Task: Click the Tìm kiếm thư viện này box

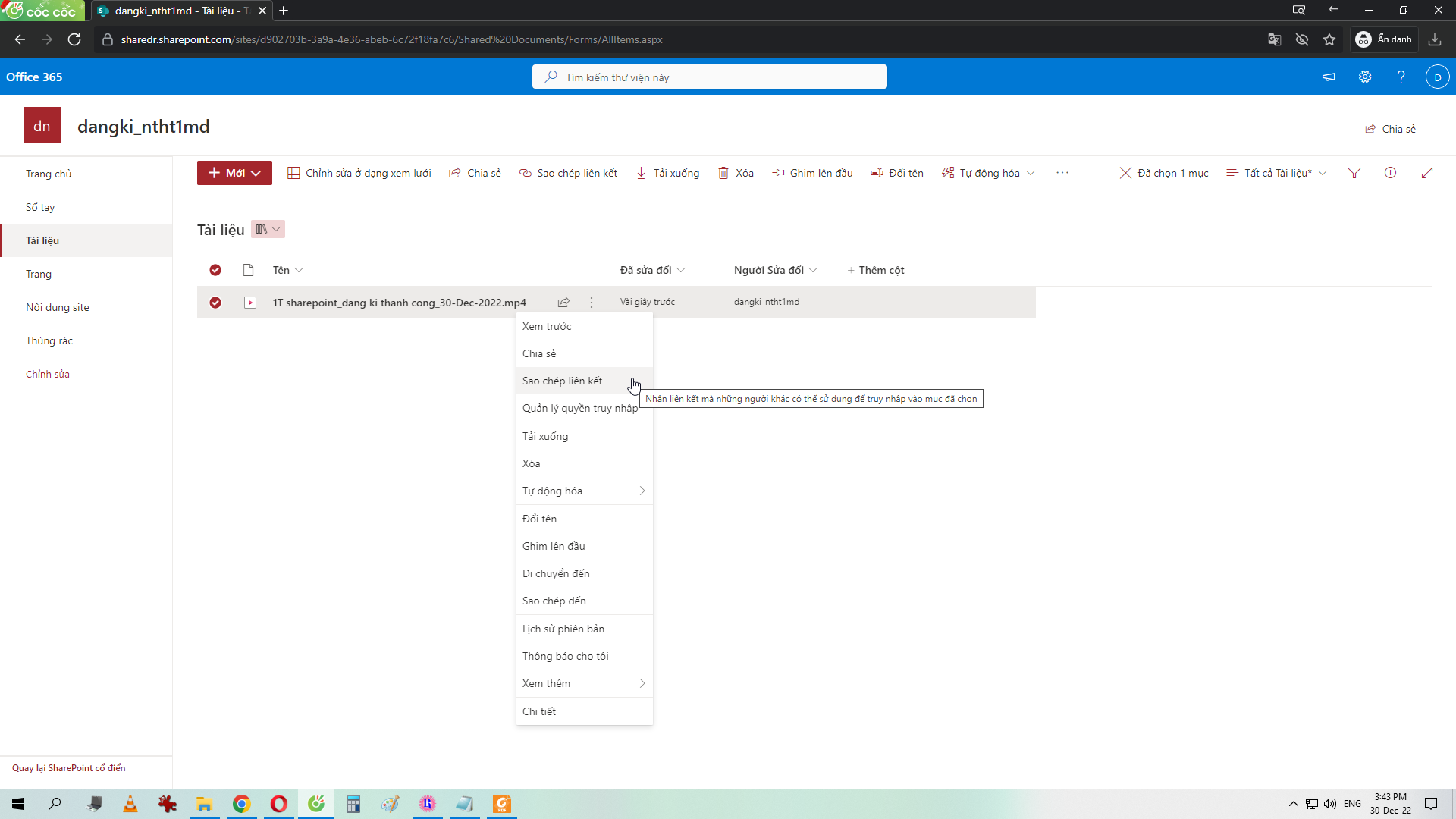Action: pos(710,77)
